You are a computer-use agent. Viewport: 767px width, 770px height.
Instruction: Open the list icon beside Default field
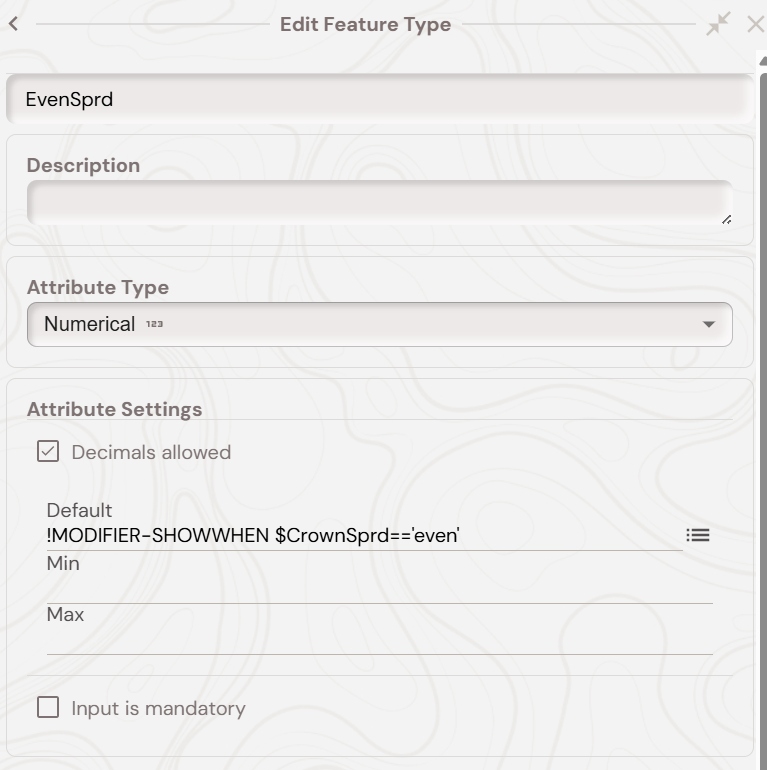(698, 535)
